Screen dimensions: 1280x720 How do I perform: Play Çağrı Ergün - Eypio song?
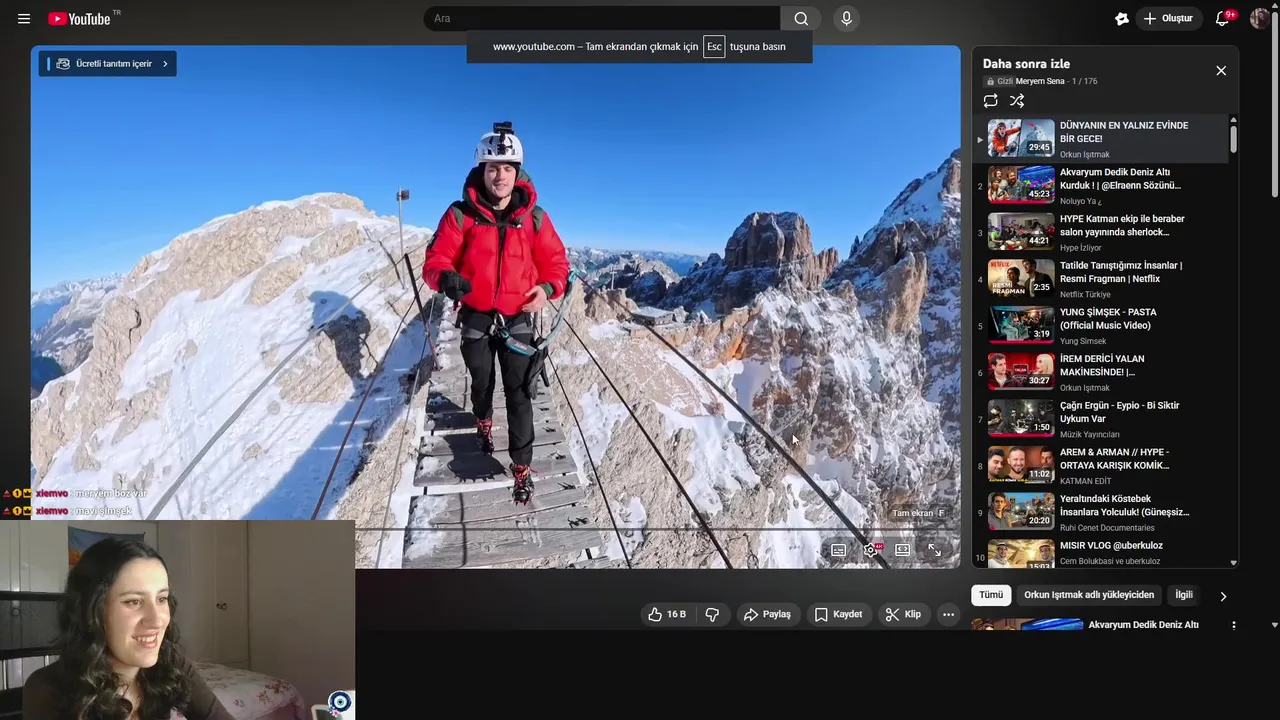[1120, 412]
